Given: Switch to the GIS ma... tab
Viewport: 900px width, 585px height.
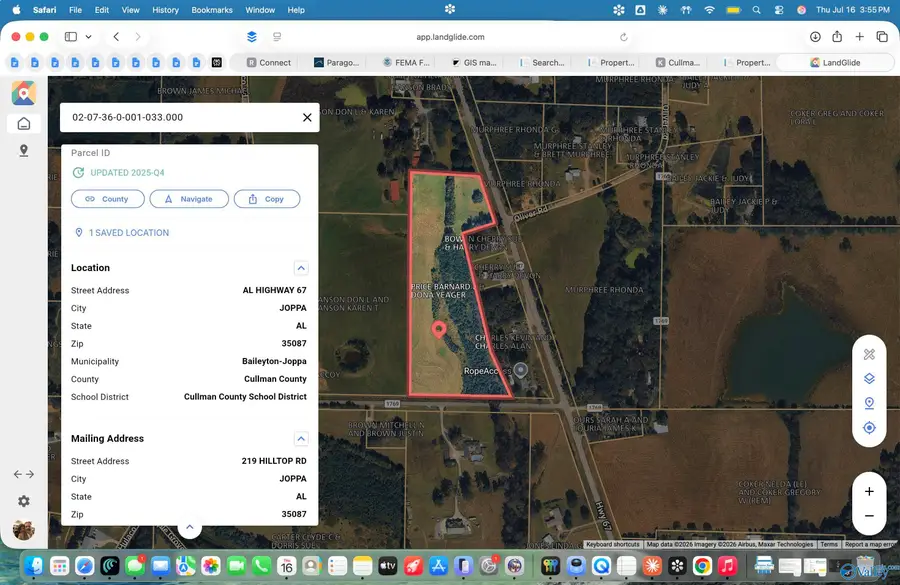Looking at the screenshot, I should coord(474,63).
